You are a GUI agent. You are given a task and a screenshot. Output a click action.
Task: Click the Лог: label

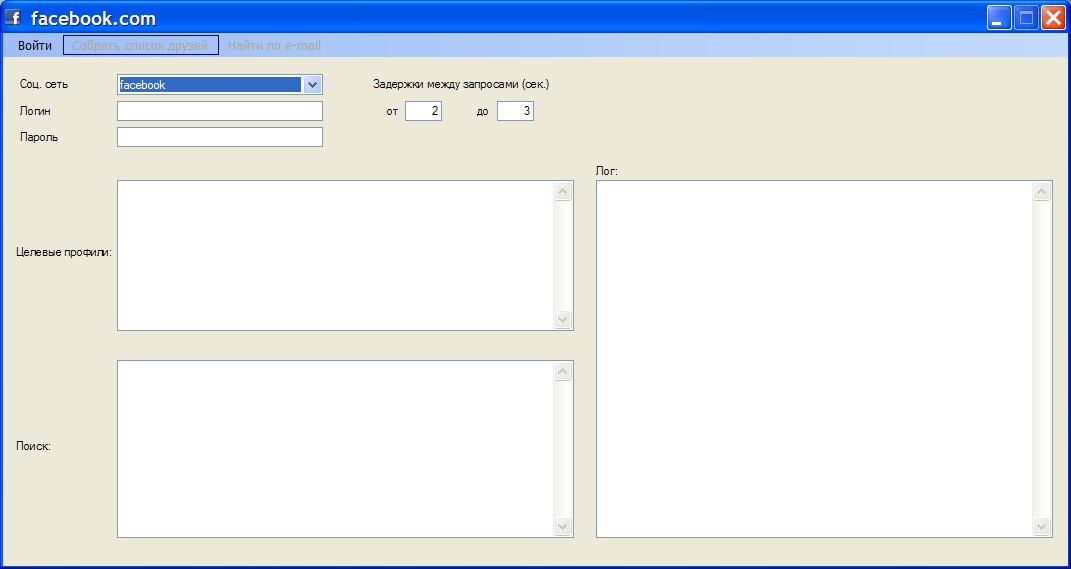[607, 171]
